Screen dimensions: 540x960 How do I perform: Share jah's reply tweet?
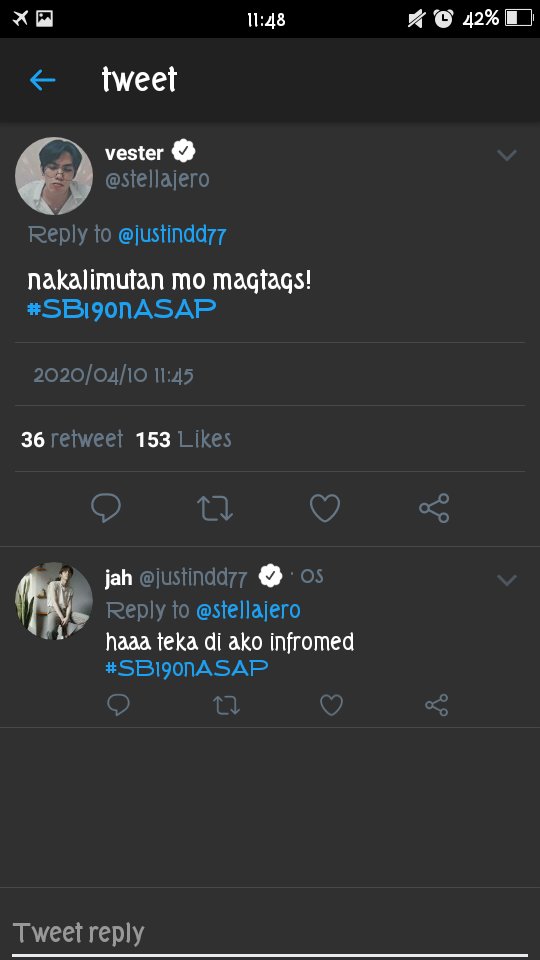click(437, 705)
